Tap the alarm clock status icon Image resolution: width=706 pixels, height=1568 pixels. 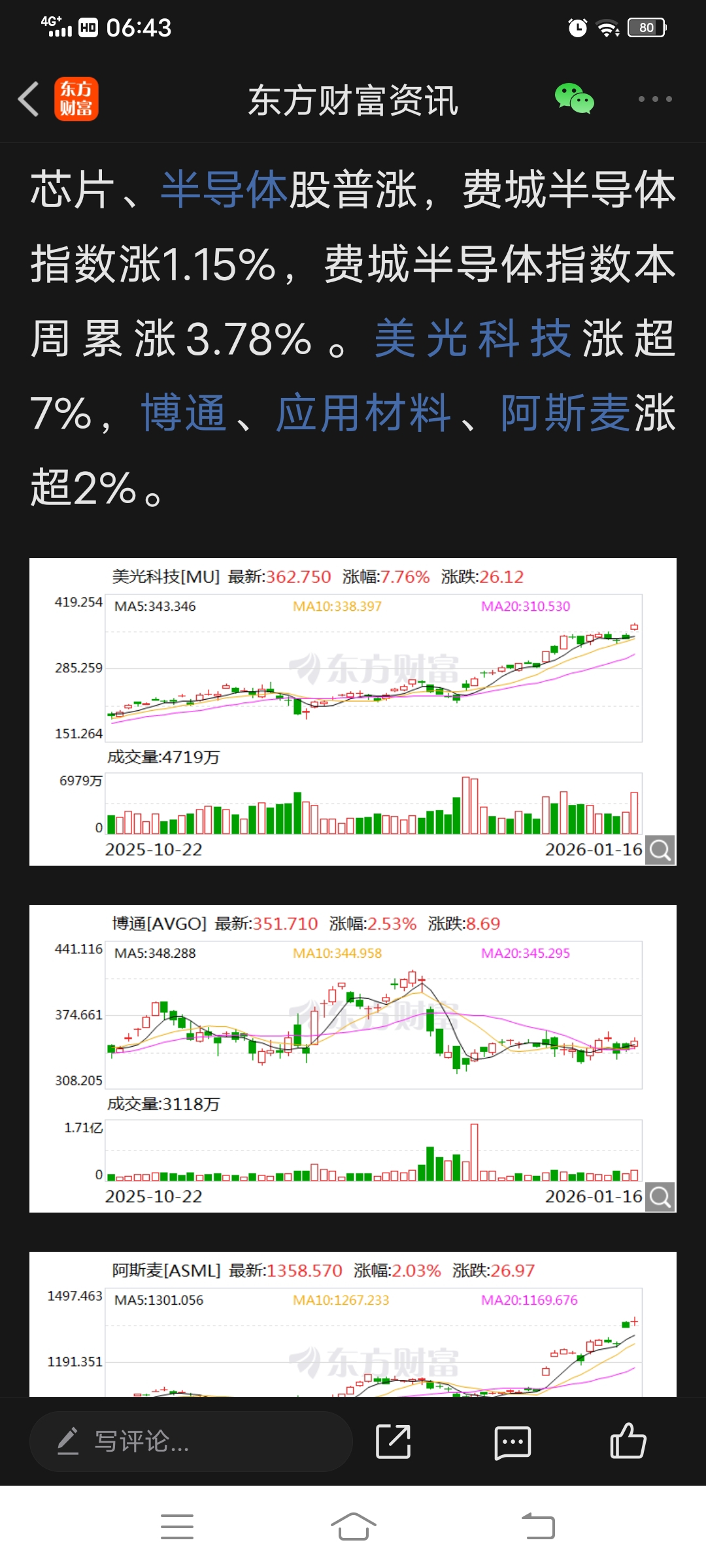pyautogui.click(x=577, y=27)
